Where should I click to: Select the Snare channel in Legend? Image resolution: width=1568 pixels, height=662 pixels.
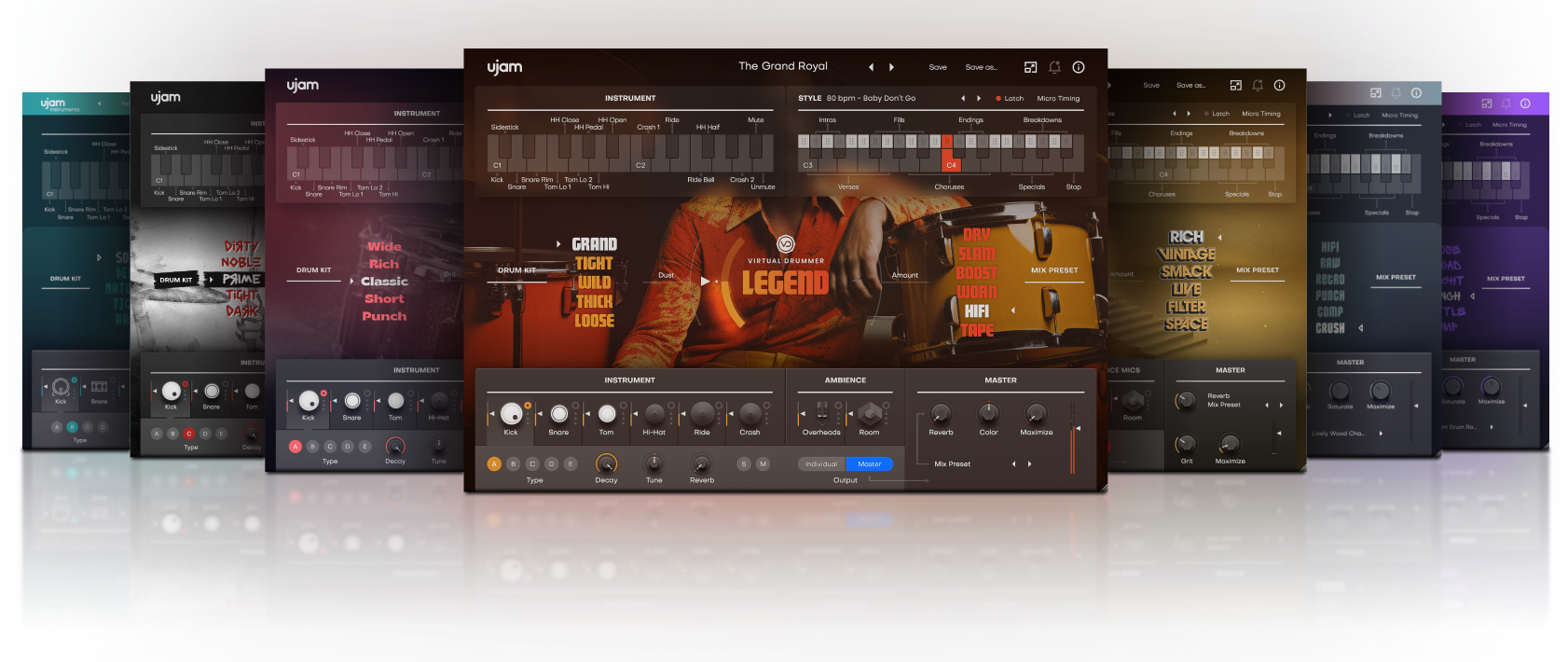pyautogui.click(x=558, y=413)
